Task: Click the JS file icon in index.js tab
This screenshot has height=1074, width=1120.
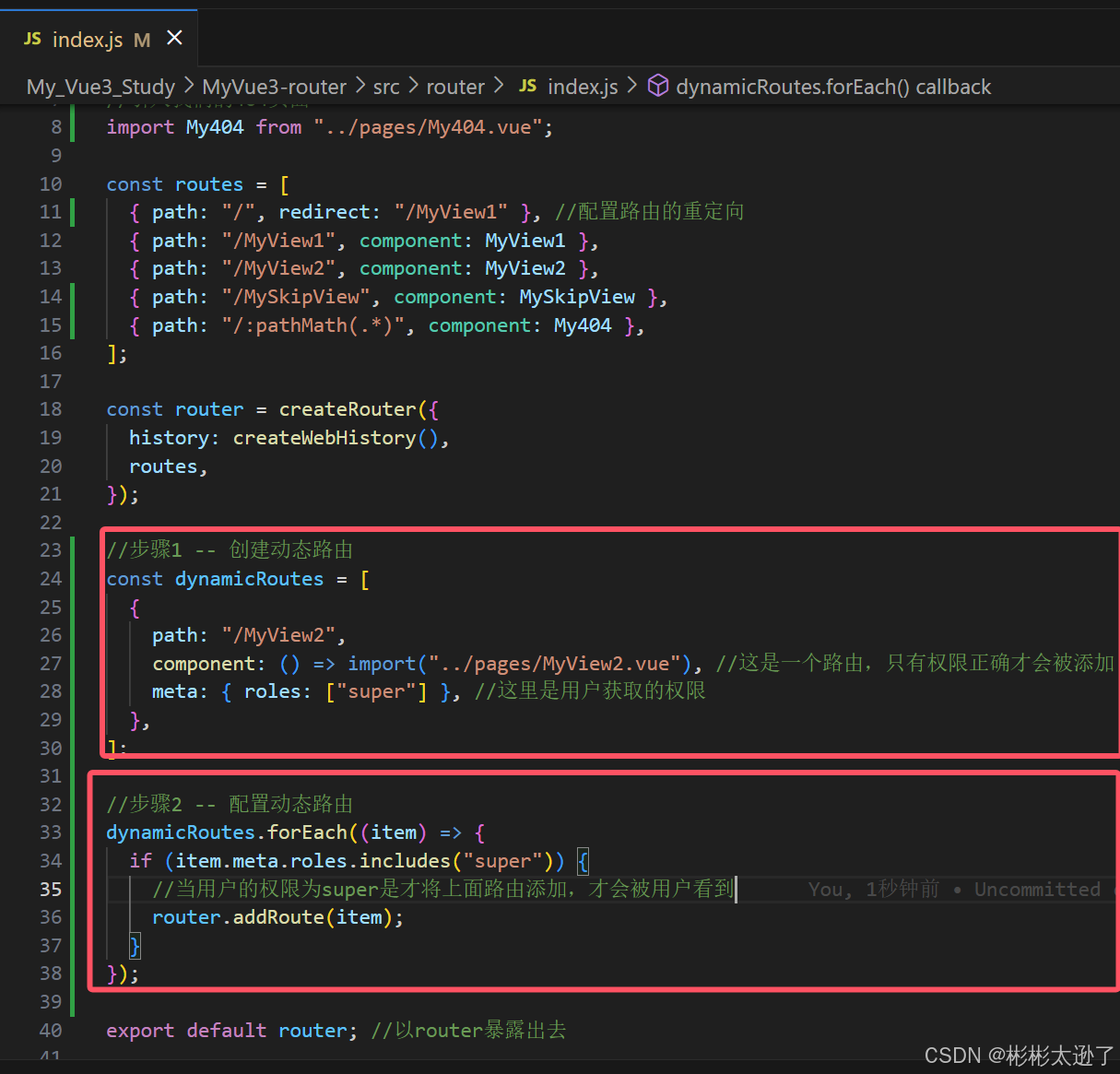Action: click(x=32, y=39)
